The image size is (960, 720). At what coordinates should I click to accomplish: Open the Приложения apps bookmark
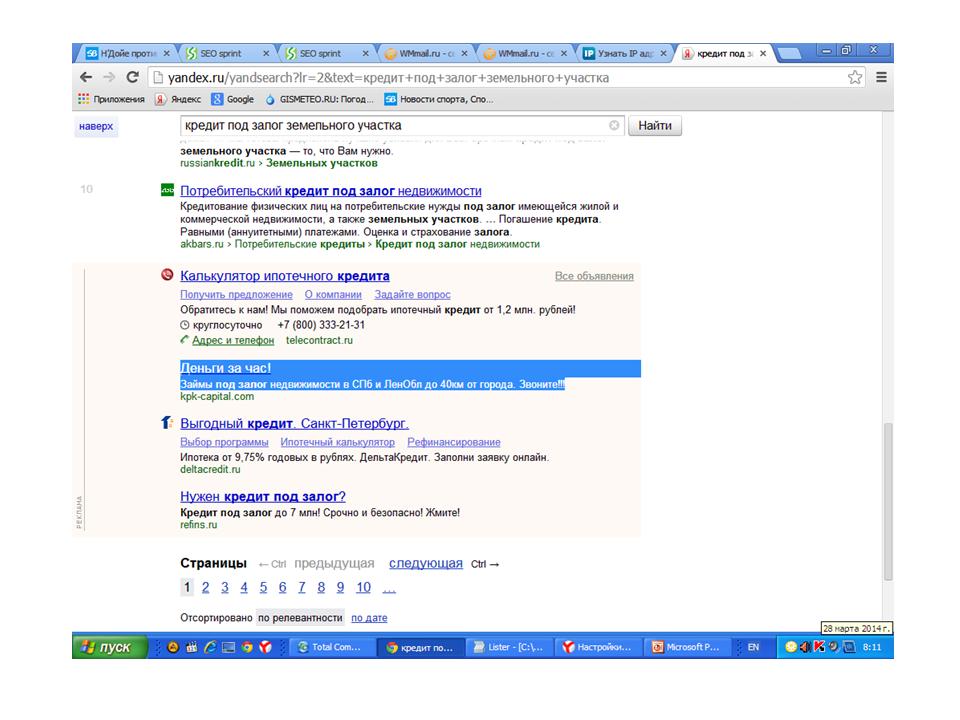tap(111, 99)
